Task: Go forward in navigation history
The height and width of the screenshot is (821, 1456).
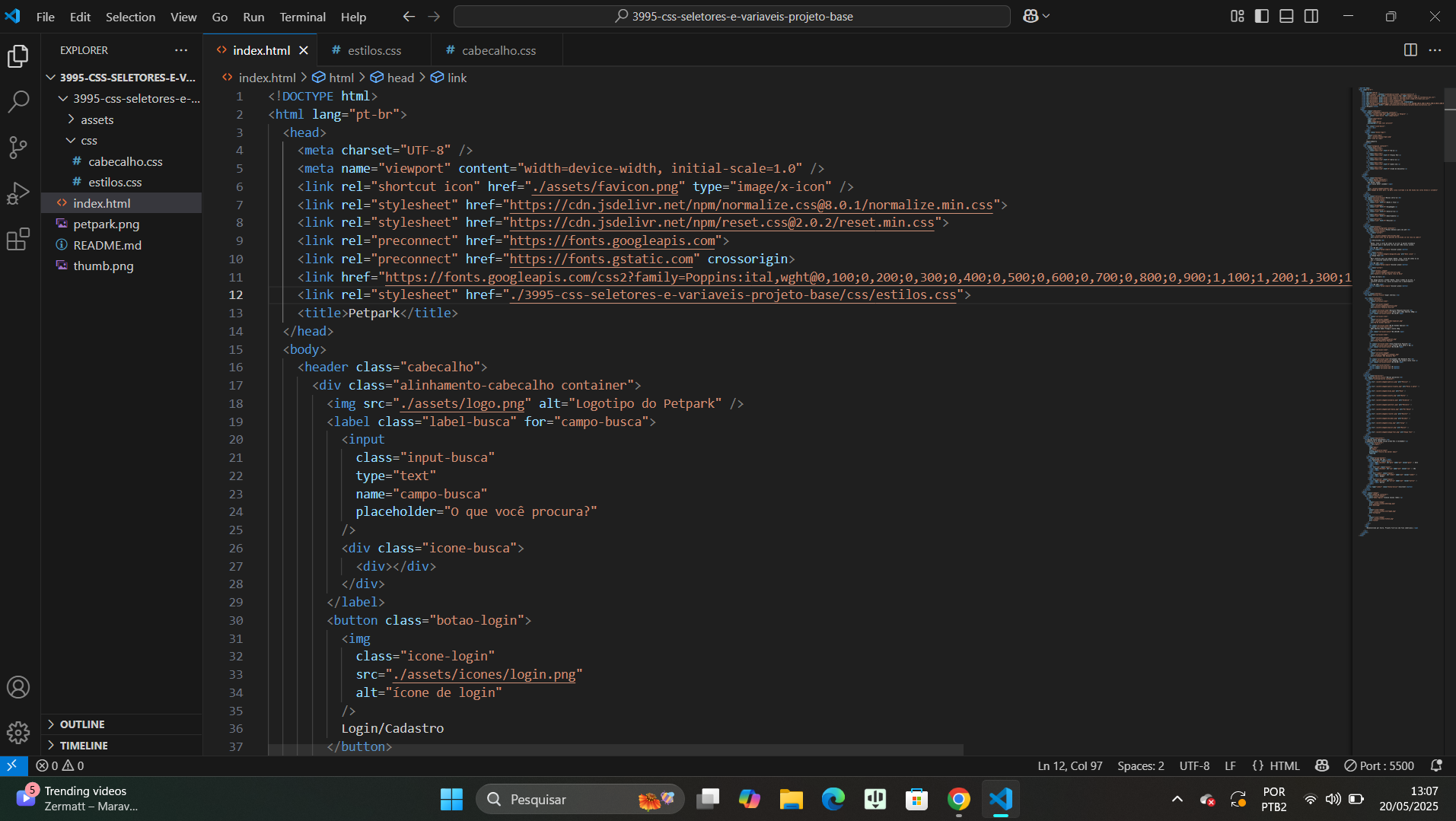Action: [434, 16]
